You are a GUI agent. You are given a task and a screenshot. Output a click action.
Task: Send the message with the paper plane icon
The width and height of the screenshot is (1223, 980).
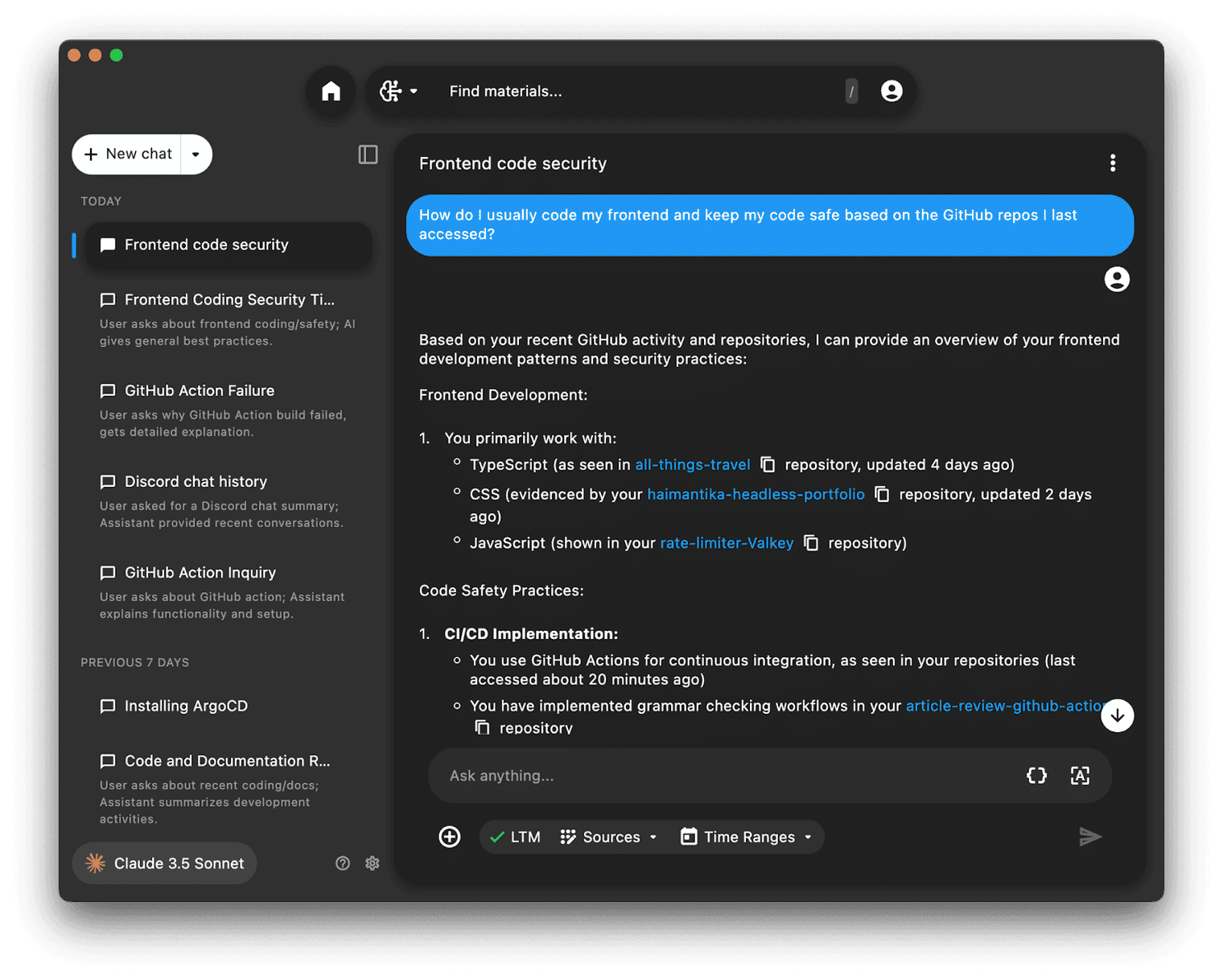pos(1090,837)
